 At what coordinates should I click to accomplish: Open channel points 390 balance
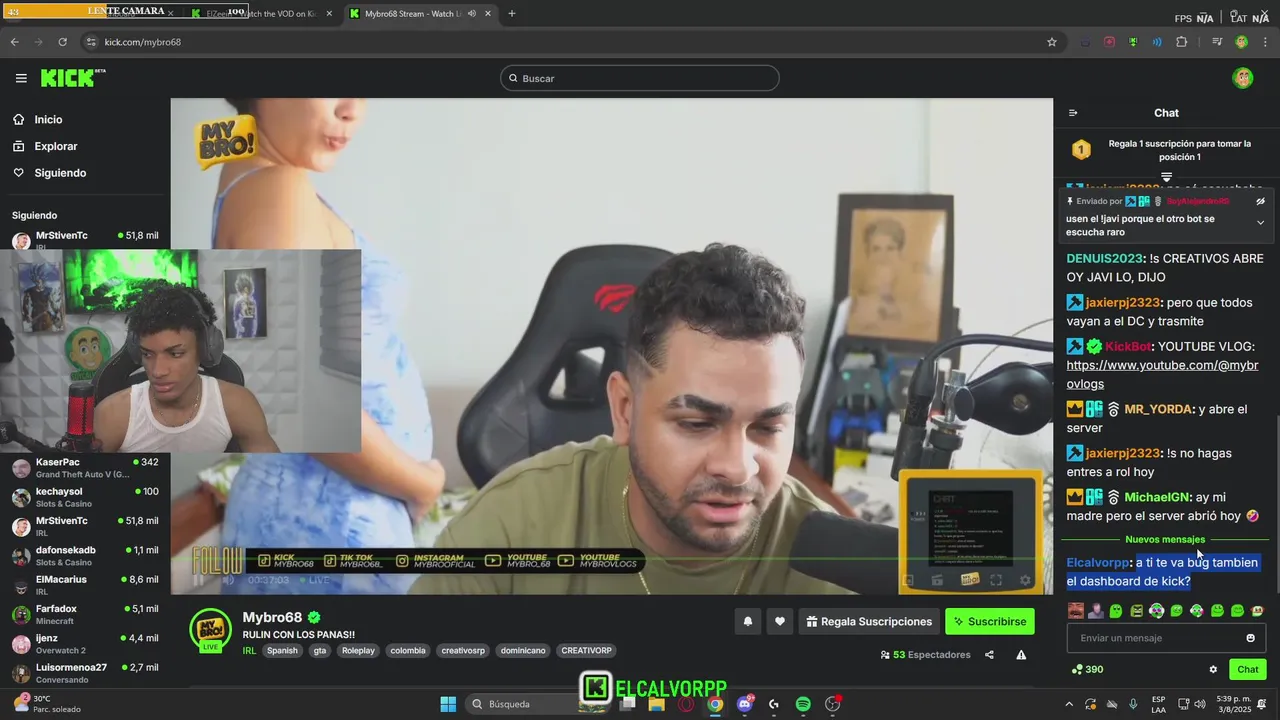pyautogui.click(x=1088, y=669)
